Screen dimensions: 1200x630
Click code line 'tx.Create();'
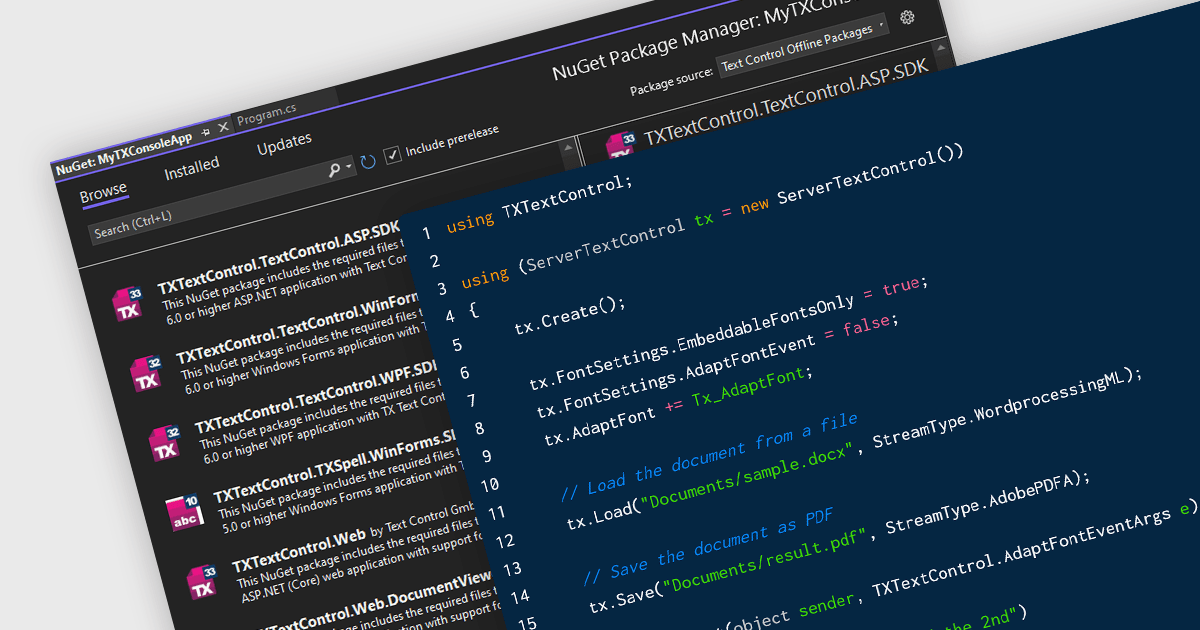click(x=569, y=314)
